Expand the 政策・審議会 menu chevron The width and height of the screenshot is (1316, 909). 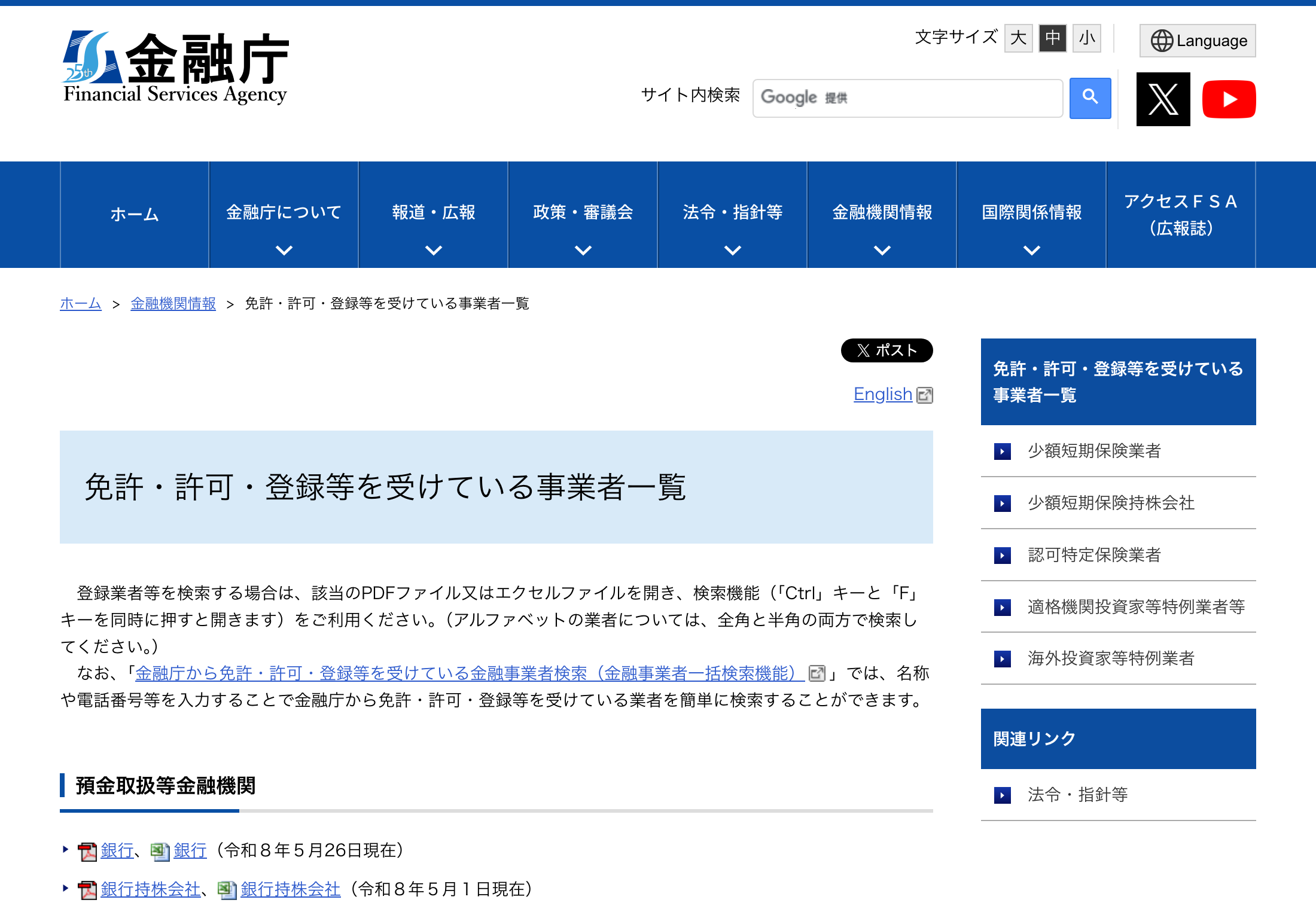pyautogui.click(x=583, y=250)
